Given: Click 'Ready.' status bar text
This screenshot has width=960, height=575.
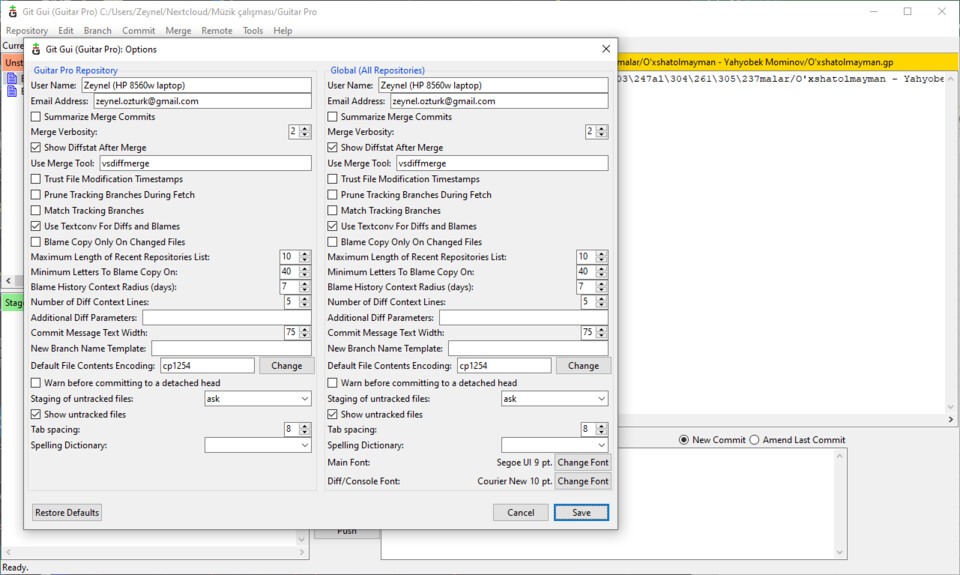Looking at the screenshot, I should click(15, 568).
